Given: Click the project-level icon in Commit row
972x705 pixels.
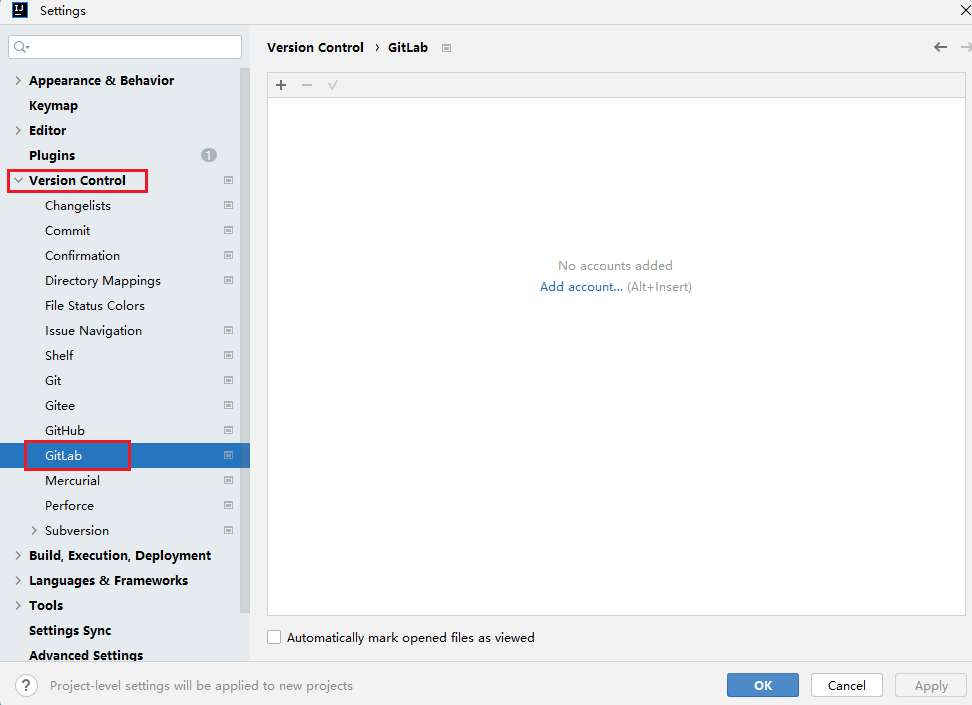Looking at the screenshot, I should (228, 230).
